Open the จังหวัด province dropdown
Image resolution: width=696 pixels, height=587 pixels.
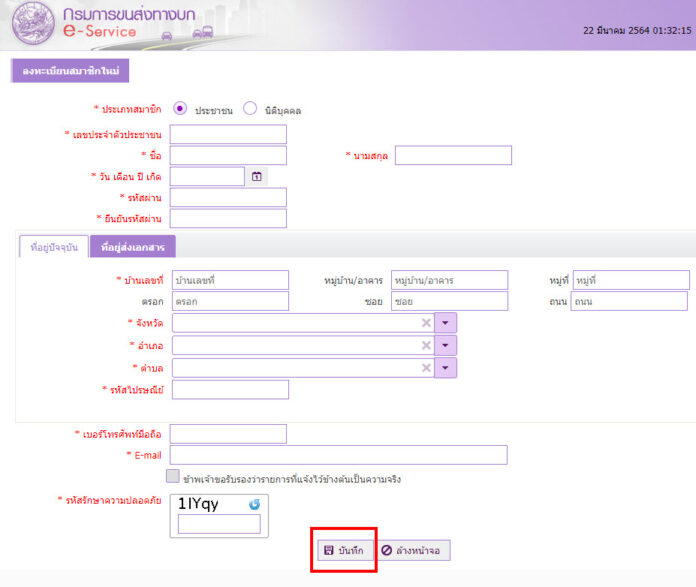pos(445,322)
